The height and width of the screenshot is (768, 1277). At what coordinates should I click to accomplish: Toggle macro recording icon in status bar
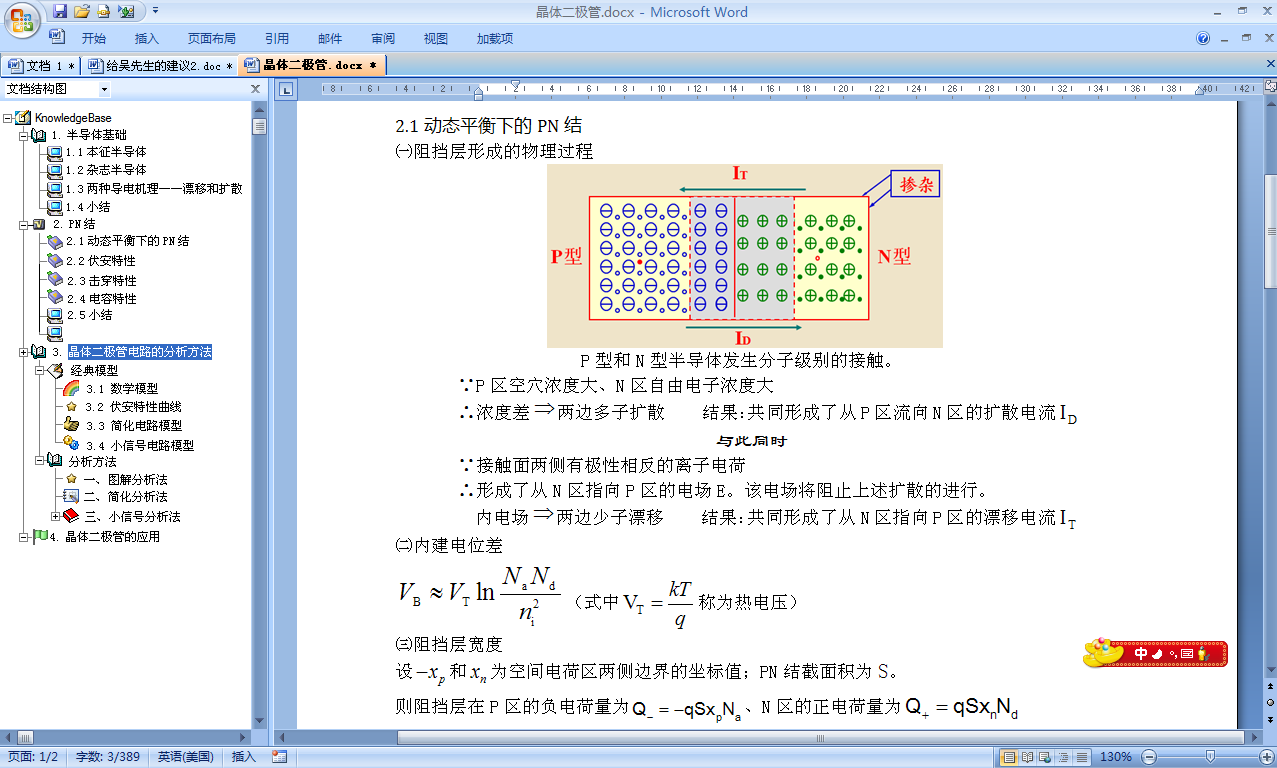(279, 757)
